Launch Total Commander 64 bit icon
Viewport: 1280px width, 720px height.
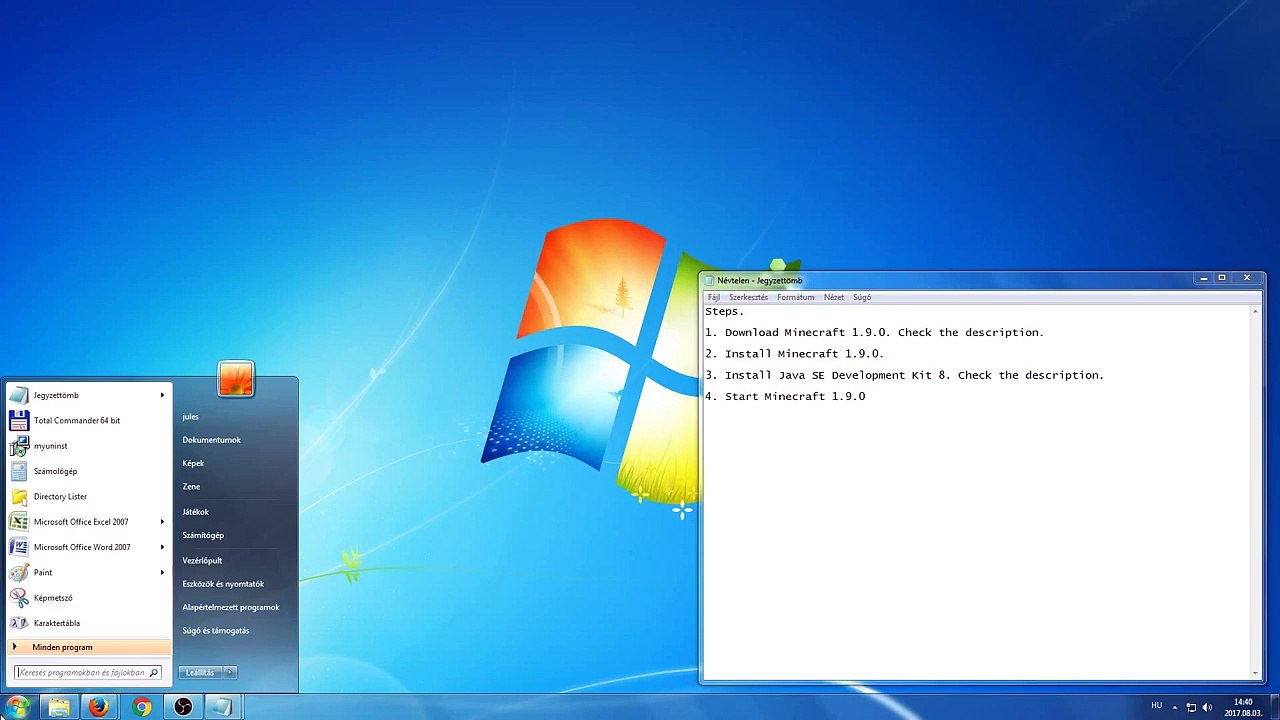coord(19,420)
